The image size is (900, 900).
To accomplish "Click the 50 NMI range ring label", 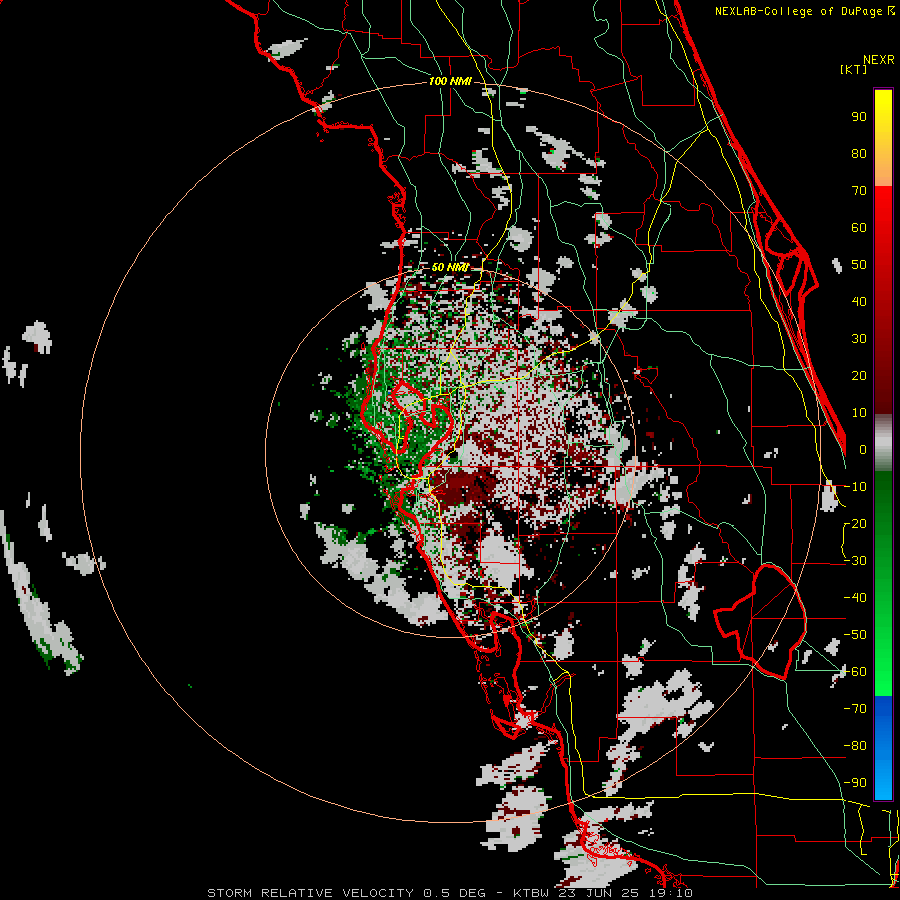I will [x=450, y=267].
